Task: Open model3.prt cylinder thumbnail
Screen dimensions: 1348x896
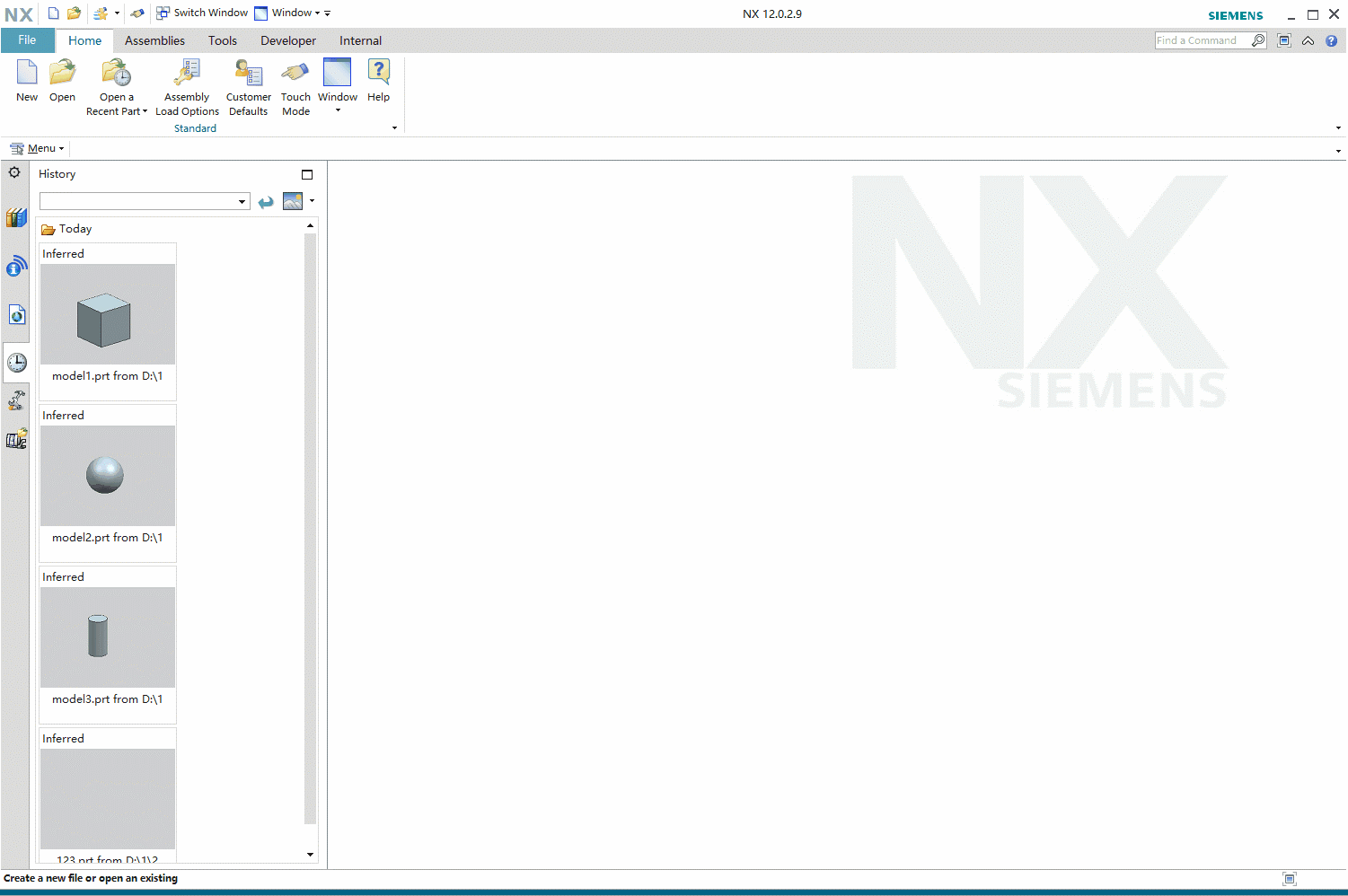Action: [108, 637]
